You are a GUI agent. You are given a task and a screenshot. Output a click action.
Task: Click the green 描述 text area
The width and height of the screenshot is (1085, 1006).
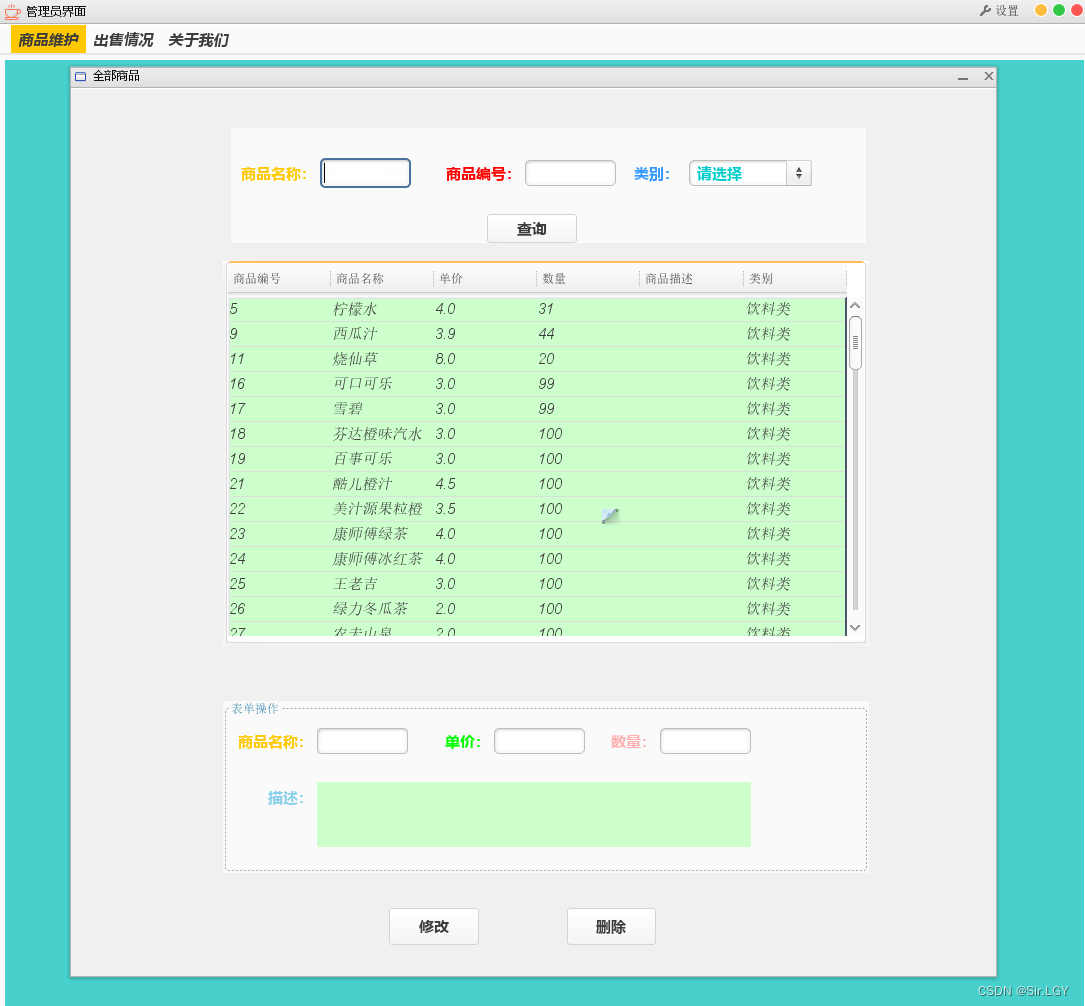(534, 814)
